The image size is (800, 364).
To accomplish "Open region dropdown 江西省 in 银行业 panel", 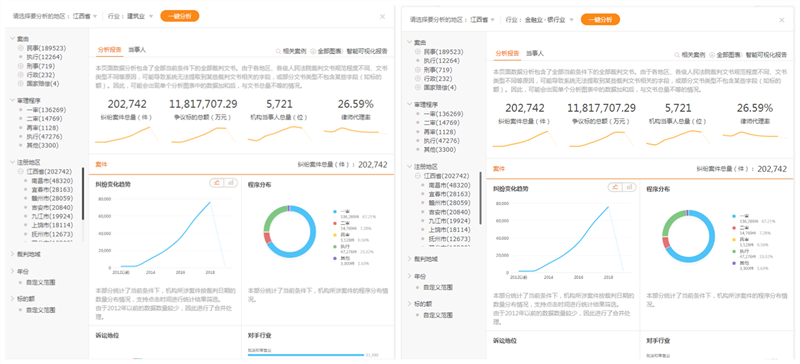I will [482, 20].
